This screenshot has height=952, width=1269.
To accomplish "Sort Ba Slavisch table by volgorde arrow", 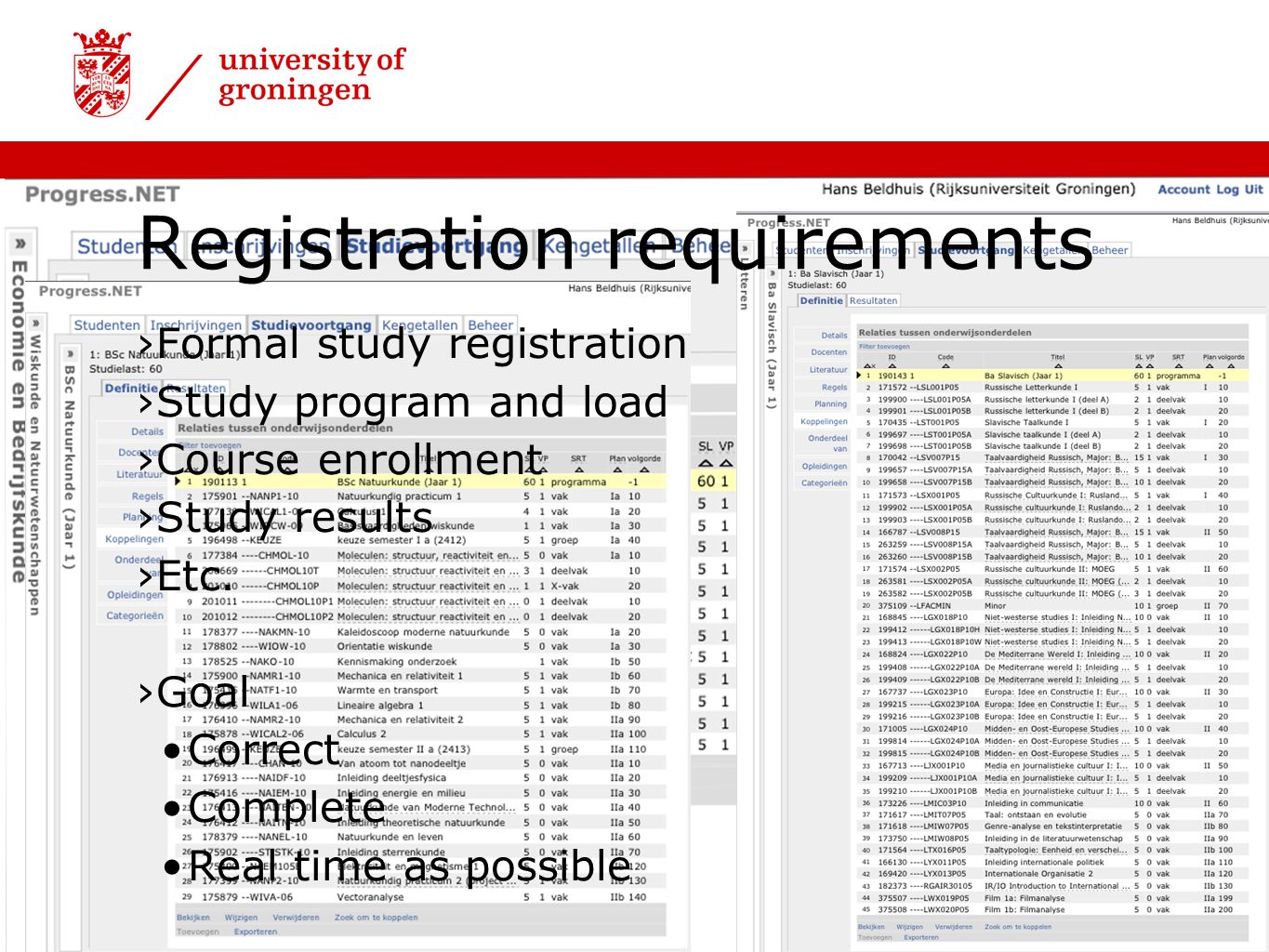I will pos(1231,366).
